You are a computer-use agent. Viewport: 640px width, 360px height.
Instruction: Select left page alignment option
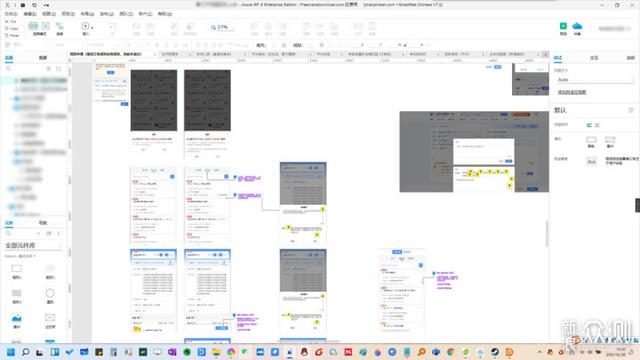pyautogui.click(x=589, y=125)
